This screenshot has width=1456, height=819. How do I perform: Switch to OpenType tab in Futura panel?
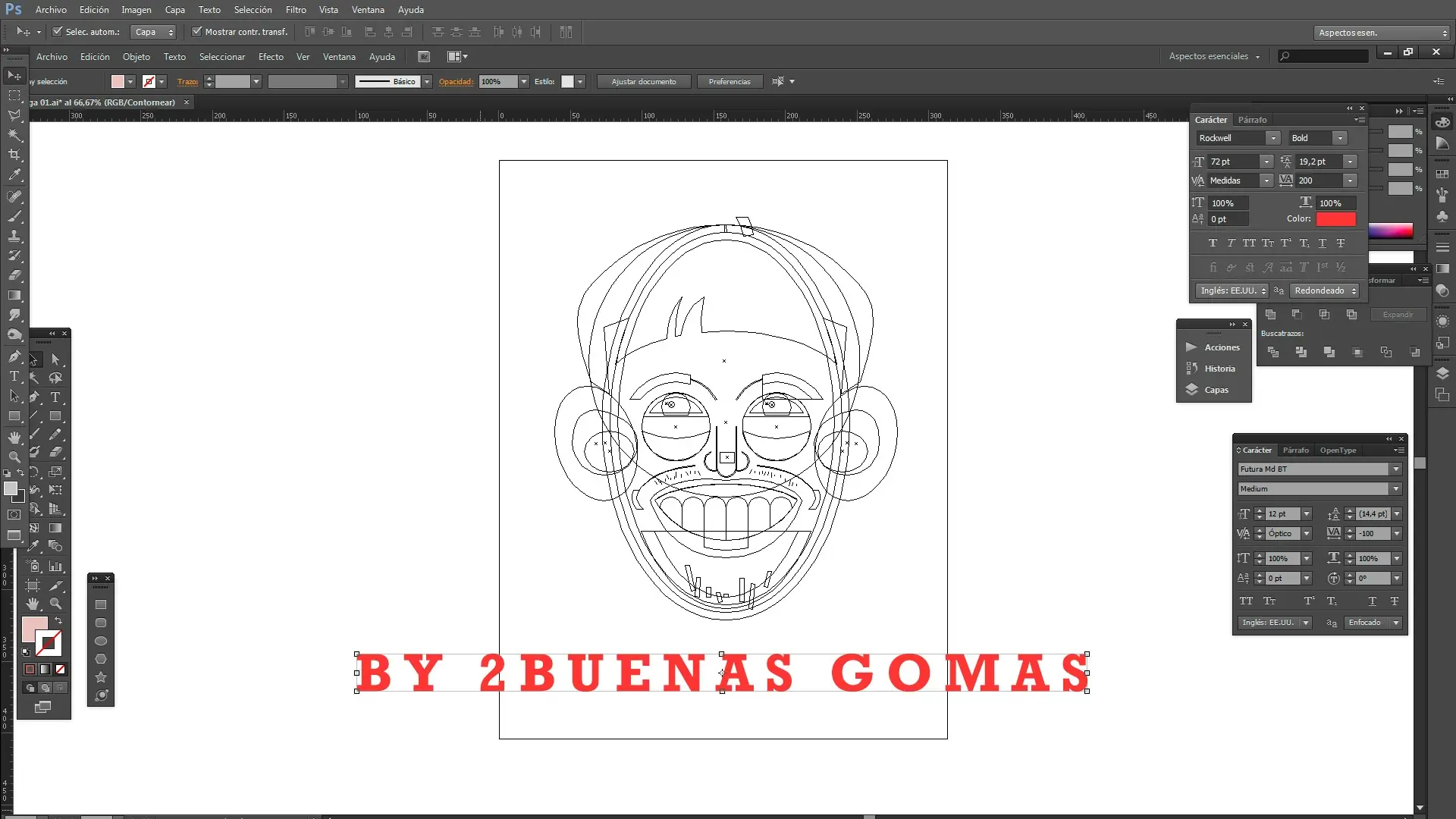[1338, 450]
